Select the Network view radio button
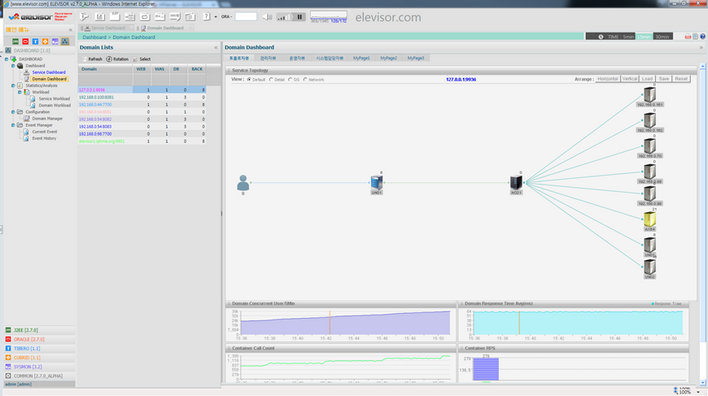The height and width of the screenshot is (396, 708). [305, 79]
